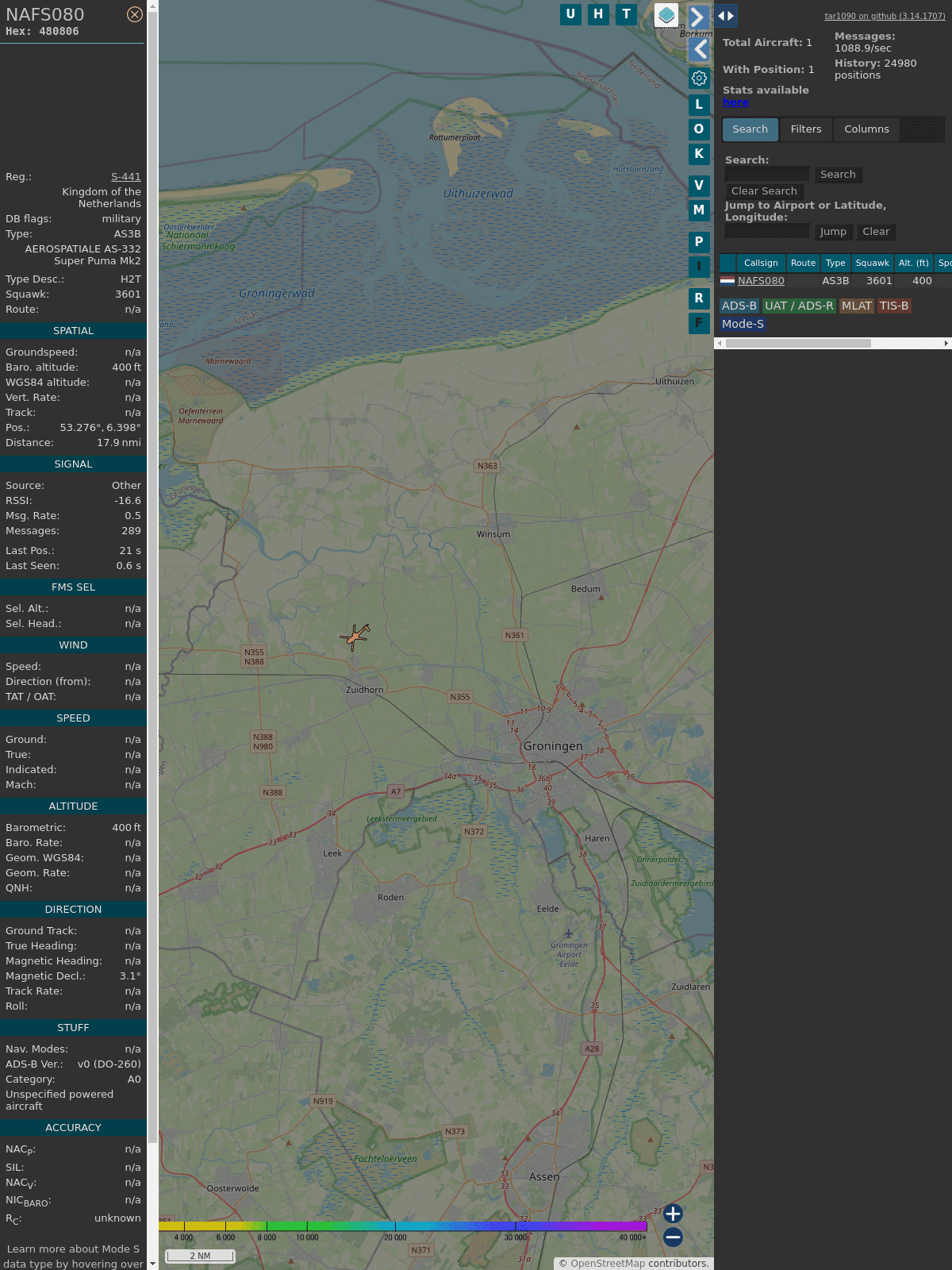Focus the Jump to Airport input field
The image size is (952, 1270).
(768, 232)
